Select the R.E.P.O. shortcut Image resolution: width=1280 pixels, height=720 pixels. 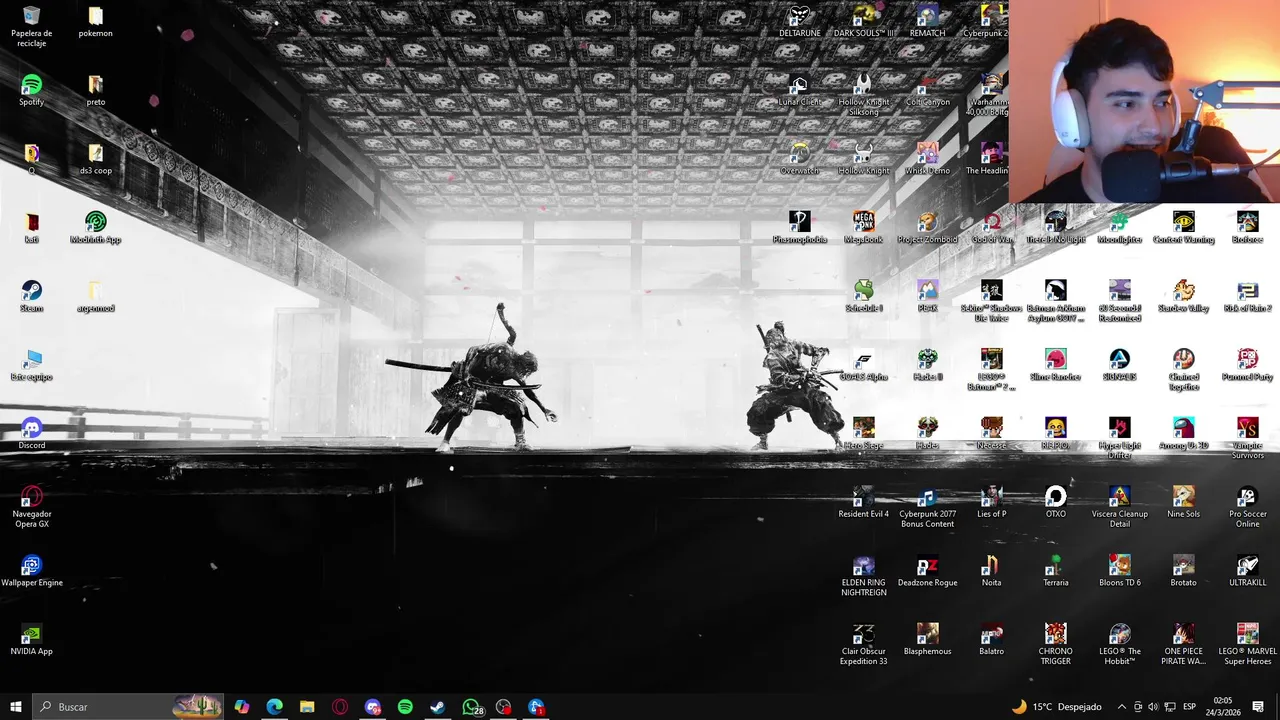pos(1055,434)
